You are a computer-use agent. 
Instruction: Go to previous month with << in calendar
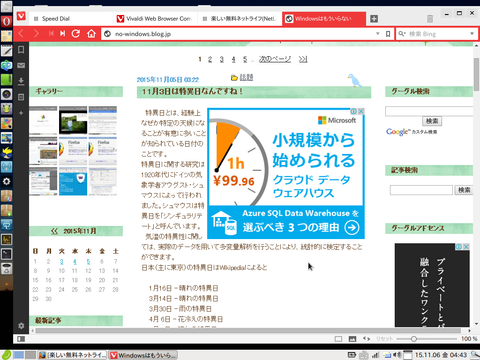pyautogui.click(x=54, y=231)
